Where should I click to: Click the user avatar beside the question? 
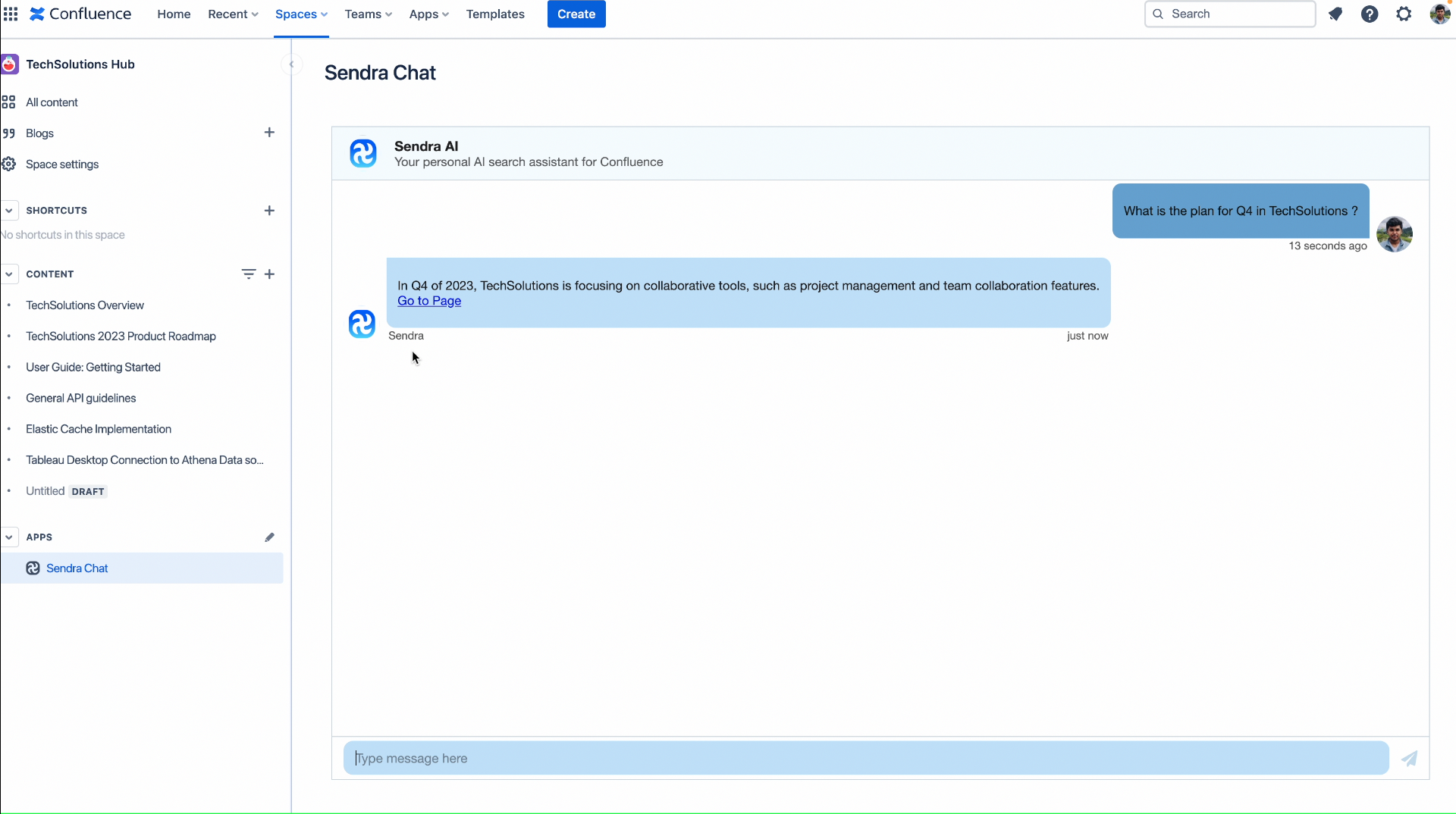(1395, 234)
